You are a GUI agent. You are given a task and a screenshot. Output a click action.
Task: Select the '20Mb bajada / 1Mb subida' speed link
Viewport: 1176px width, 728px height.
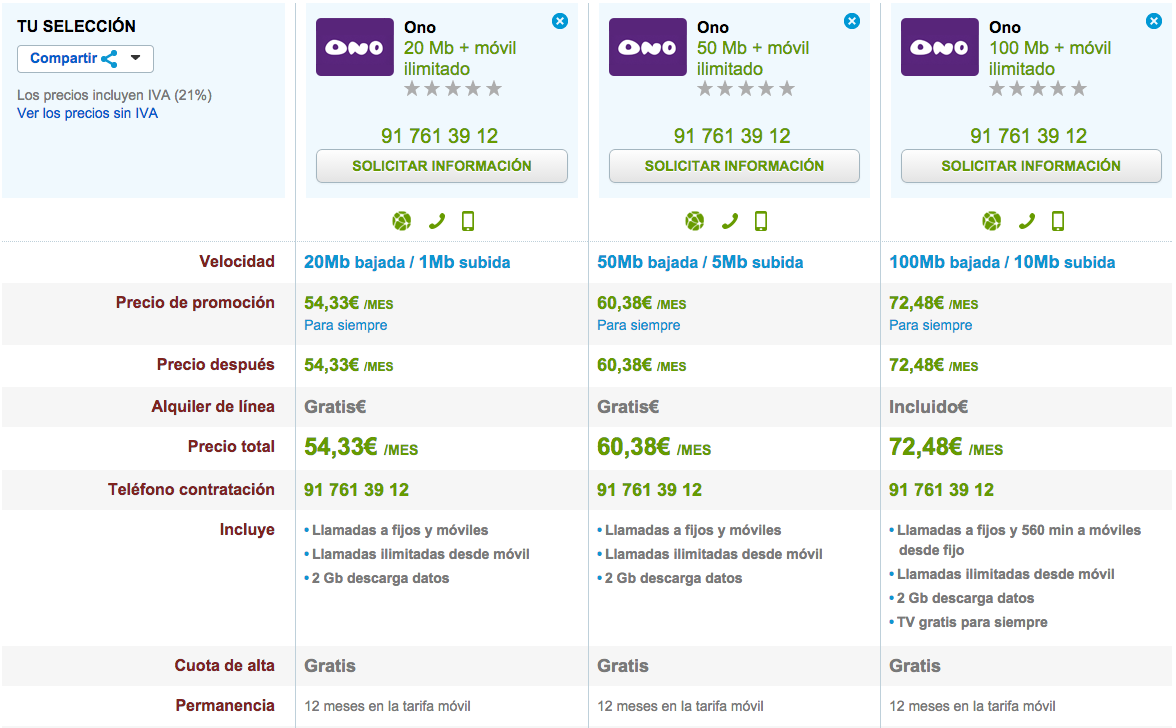(x=407, y=262)
